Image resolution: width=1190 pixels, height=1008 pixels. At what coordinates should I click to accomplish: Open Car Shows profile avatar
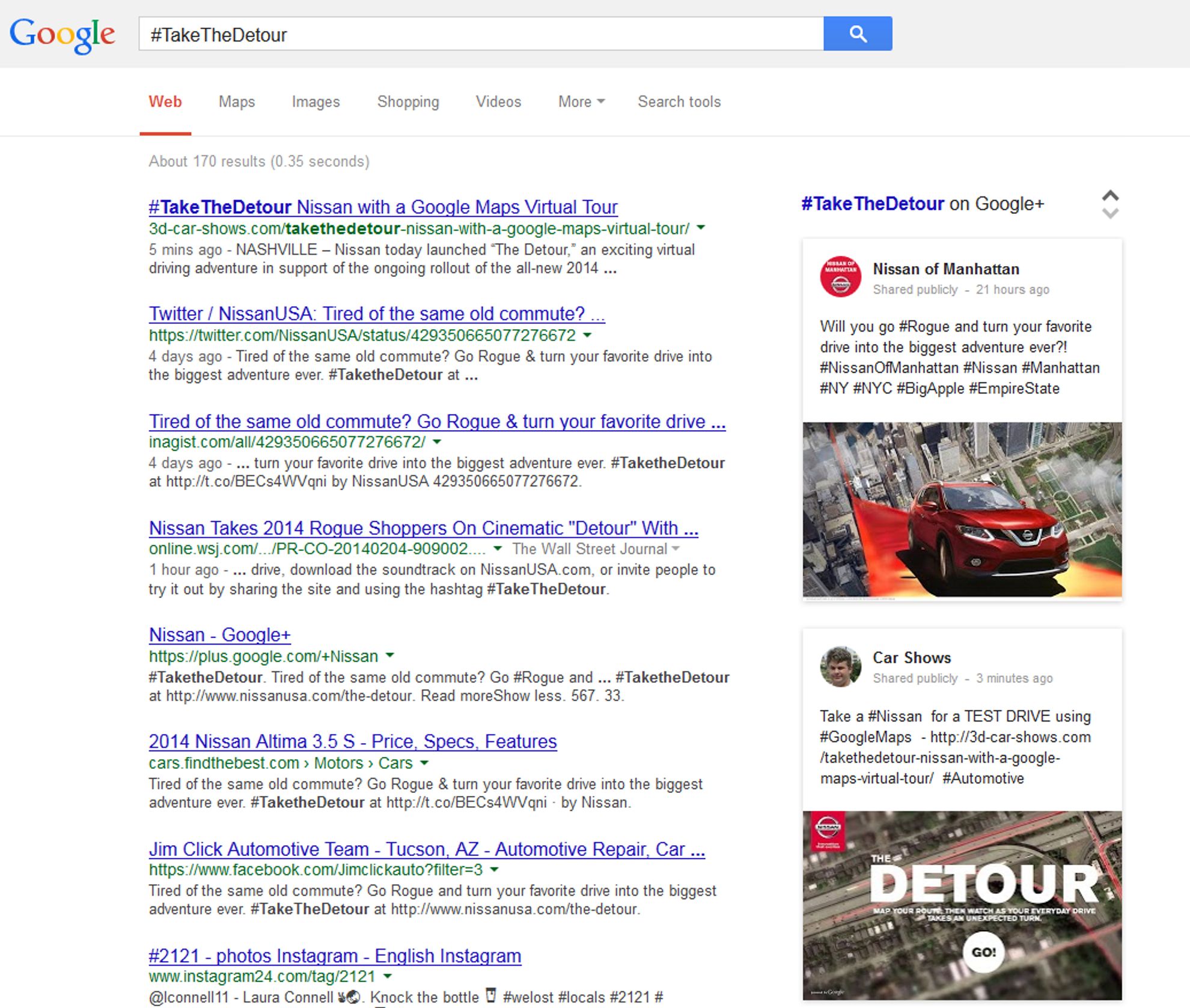[x=840, y=666]
